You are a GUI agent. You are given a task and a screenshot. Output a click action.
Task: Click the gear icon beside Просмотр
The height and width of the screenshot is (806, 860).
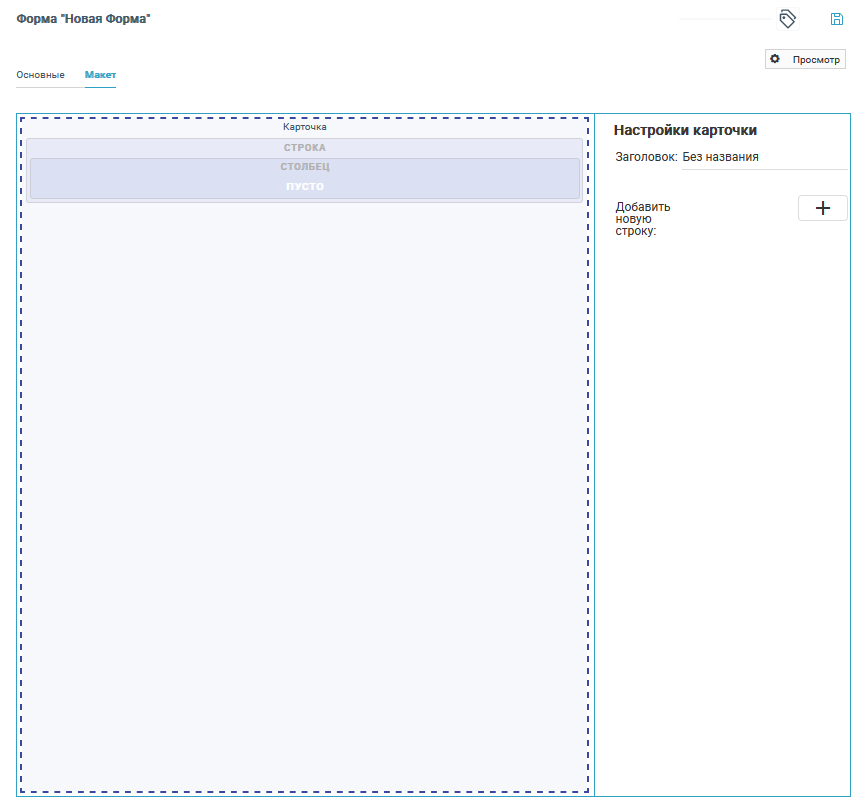pyautogui.click(x=775, y=60)
